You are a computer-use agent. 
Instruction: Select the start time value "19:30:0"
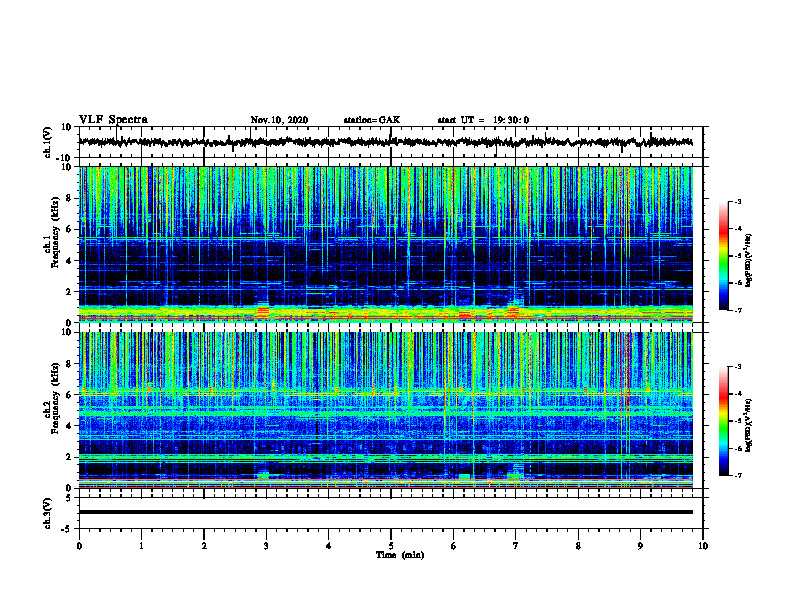[511, 120]
